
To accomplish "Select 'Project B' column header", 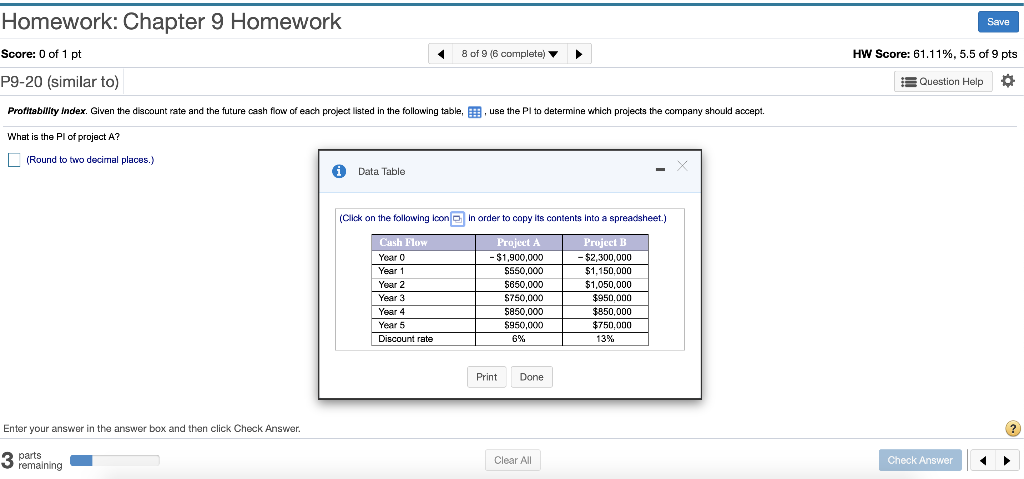I will click(605, 242).
